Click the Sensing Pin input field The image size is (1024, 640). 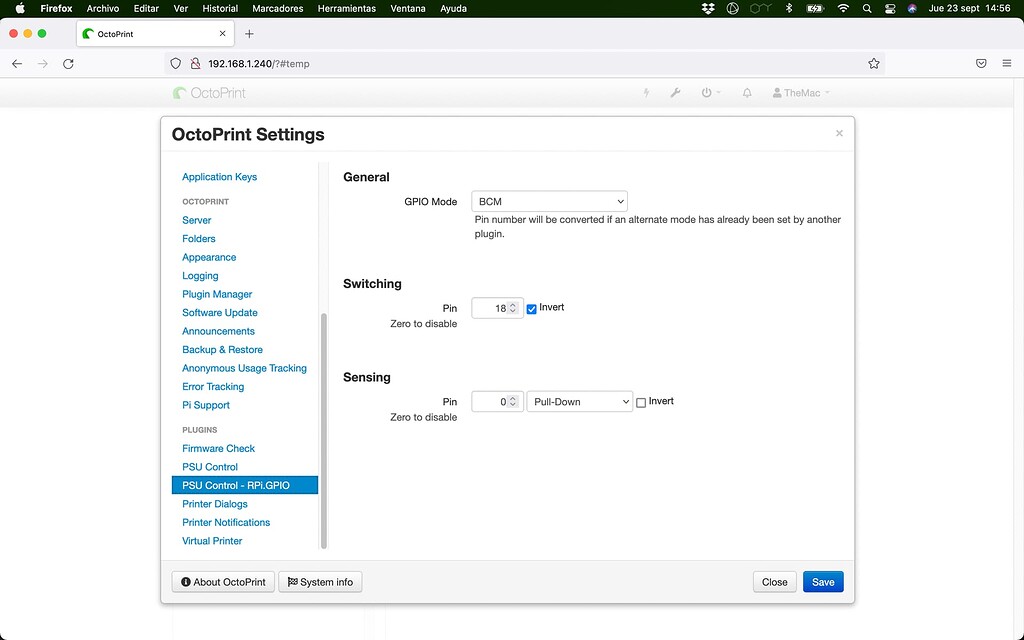tap(493, 401)
